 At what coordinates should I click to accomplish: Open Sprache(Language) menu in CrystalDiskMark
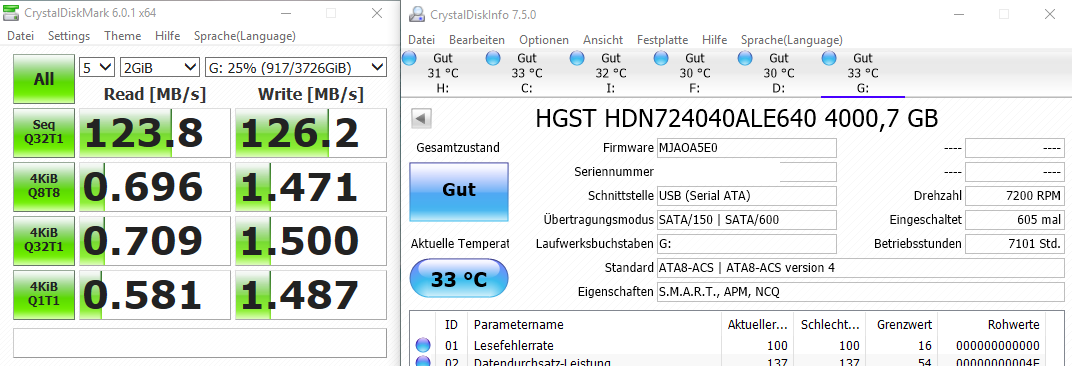[245, 36]
